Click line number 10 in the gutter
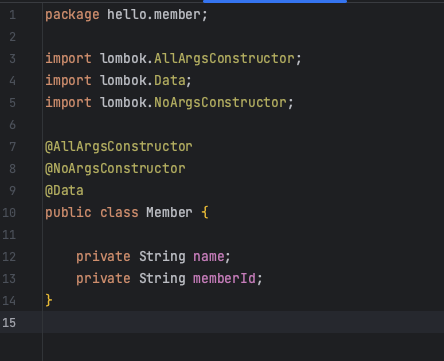Viewport: 444px width, 361px height. tap(9, 213)
